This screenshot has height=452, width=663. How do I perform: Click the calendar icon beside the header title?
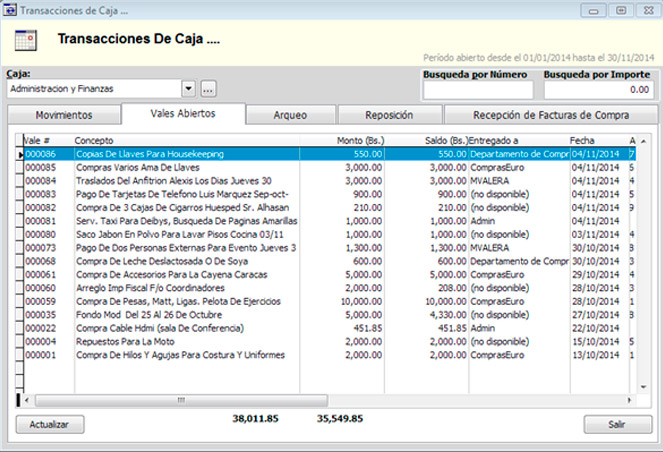(26, 40)
